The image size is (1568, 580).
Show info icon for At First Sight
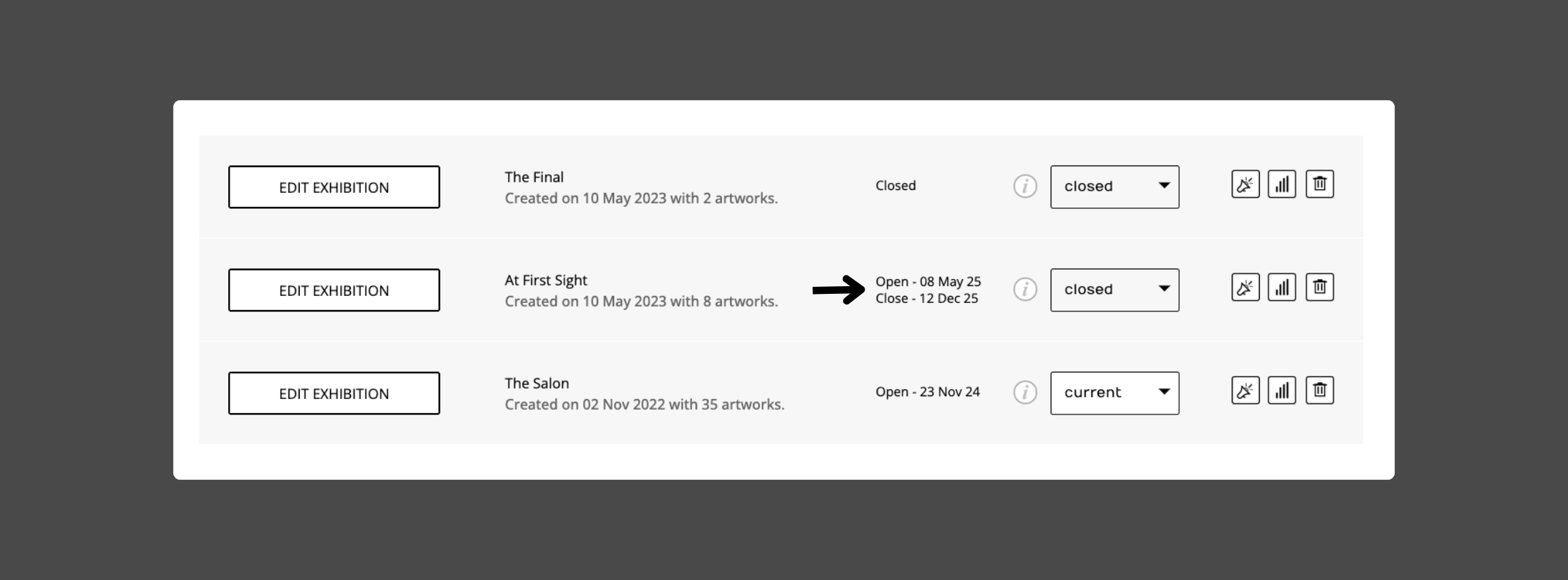point(1025,289)
